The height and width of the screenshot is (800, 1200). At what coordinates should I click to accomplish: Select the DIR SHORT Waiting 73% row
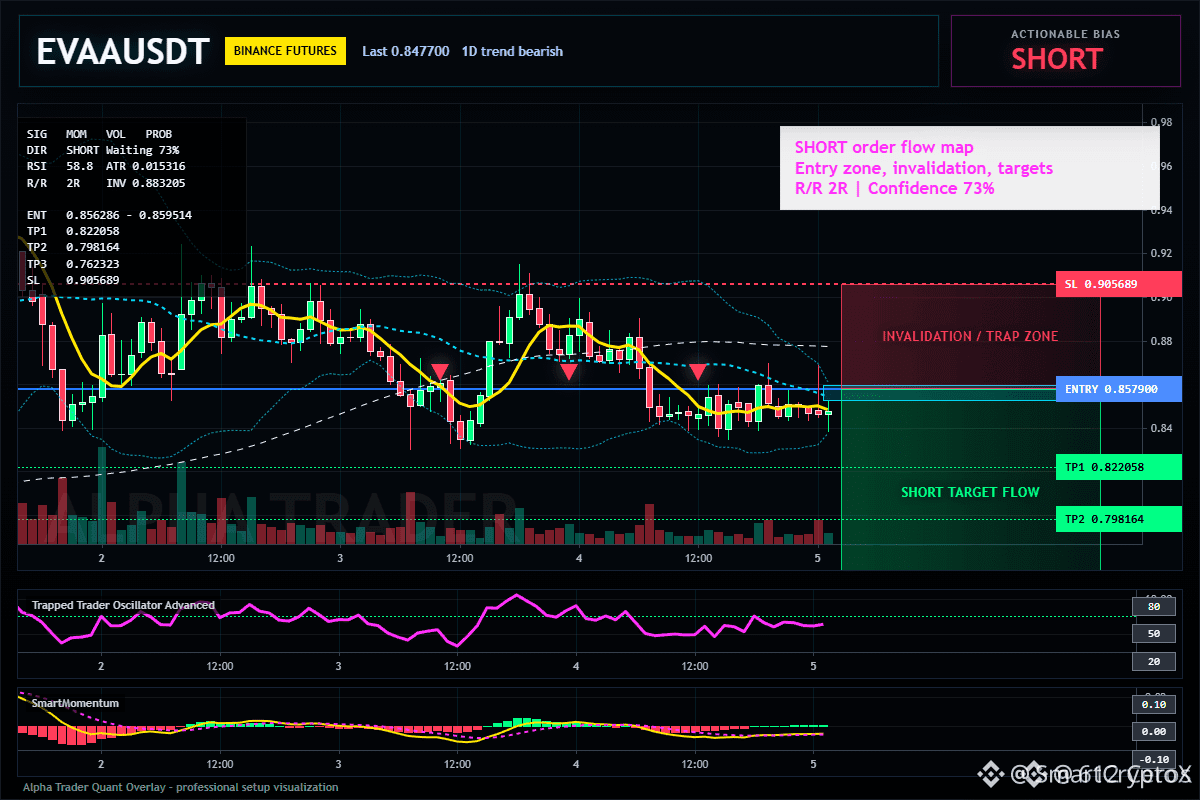pyautogui.click(x=102, y=149)
